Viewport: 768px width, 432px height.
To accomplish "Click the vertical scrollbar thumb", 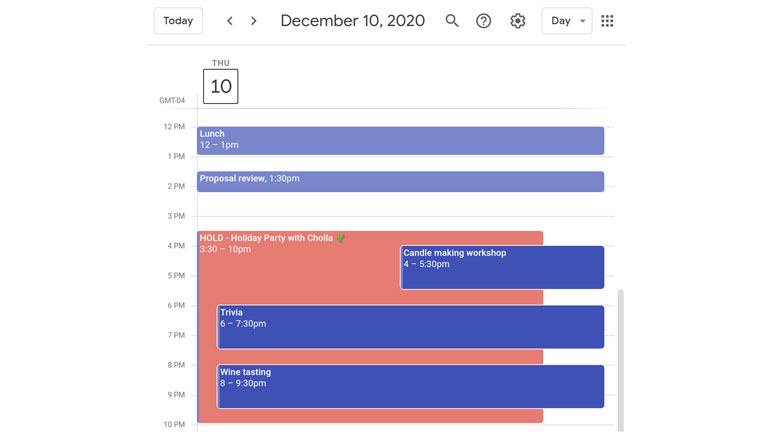I will (x=620, y=360).
